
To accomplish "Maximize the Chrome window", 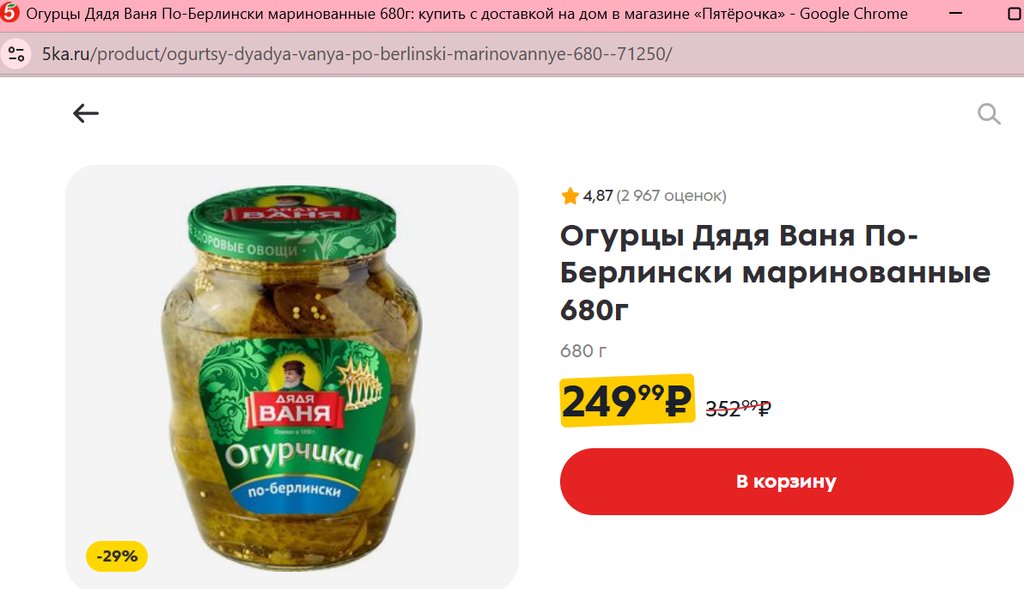I will click(1015, 14).
